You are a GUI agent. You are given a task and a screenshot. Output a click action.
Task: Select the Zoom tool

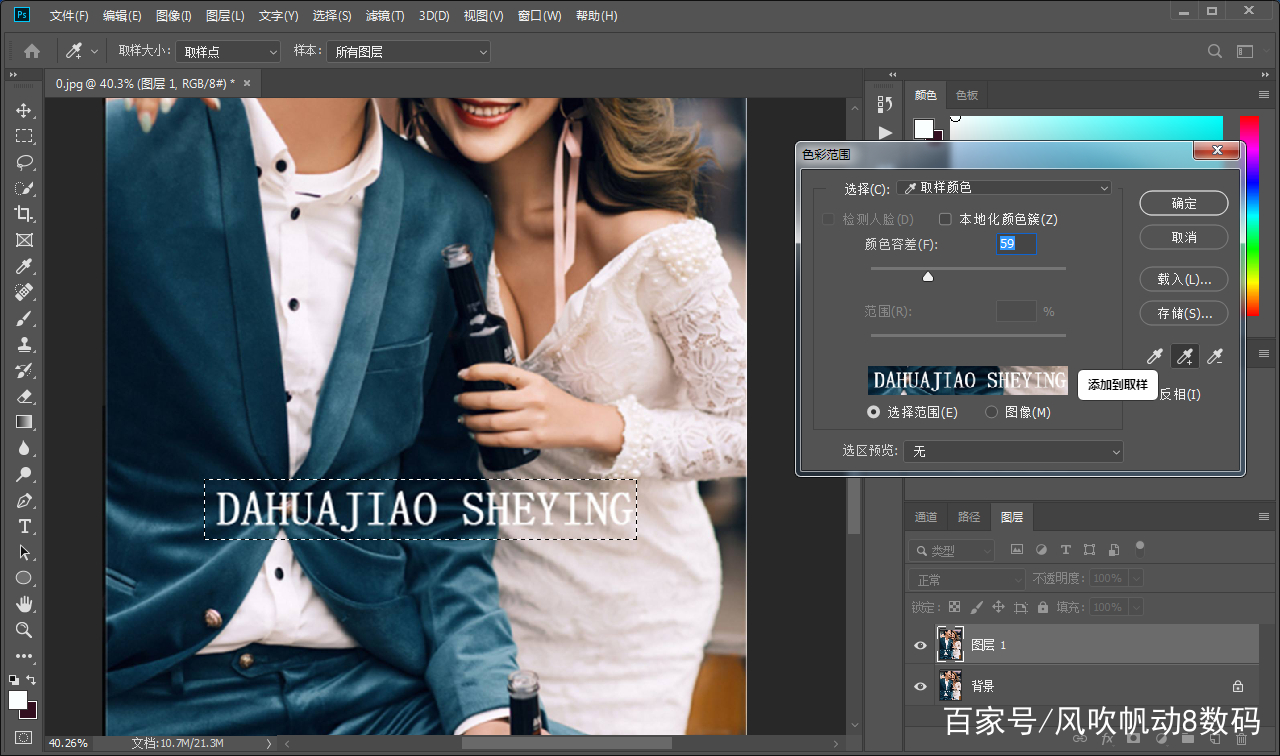(24, 630)
